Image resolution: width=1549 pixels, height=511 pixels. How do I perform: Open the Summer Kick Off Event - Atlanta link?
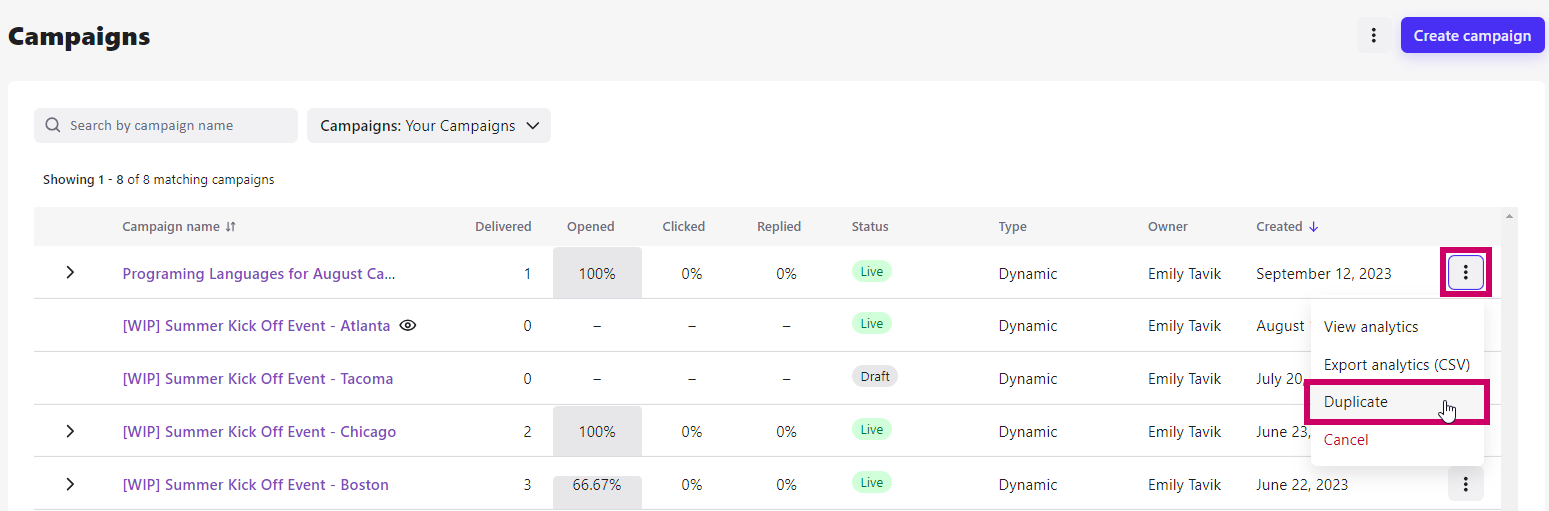(x=256, y=326)
